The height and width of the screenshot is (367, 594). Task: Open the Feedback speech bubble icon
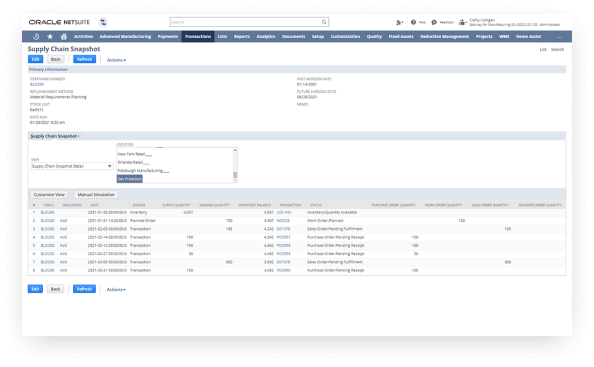434,22
